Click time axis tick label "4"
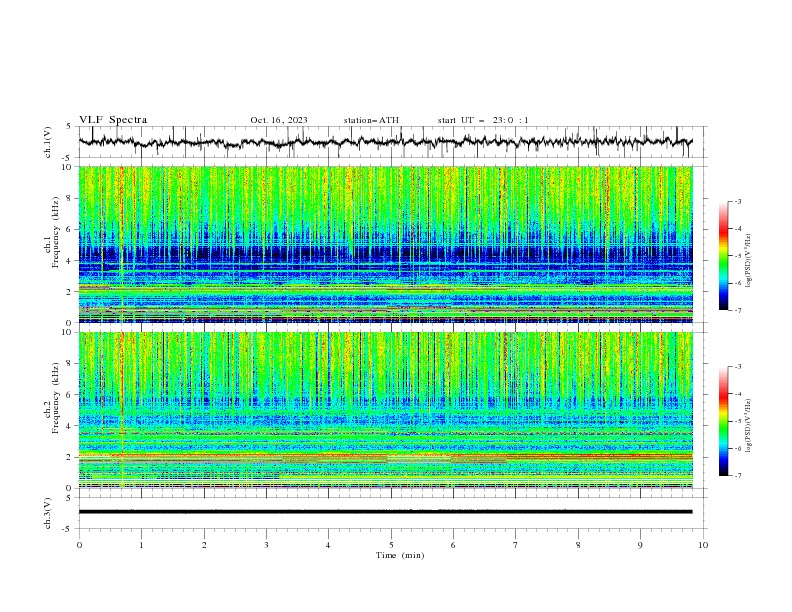The width and height of the screenshot is (792, 612). 328,545
